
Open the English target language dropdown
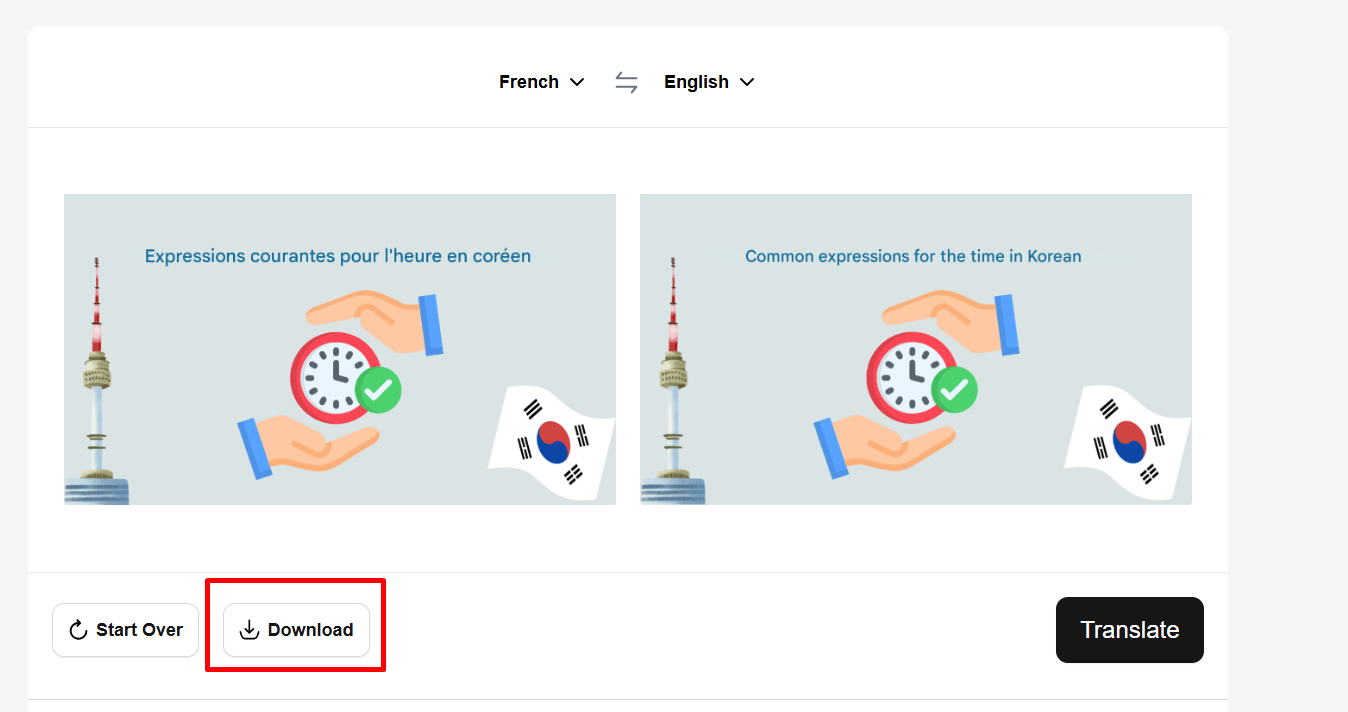coord(709,82)
